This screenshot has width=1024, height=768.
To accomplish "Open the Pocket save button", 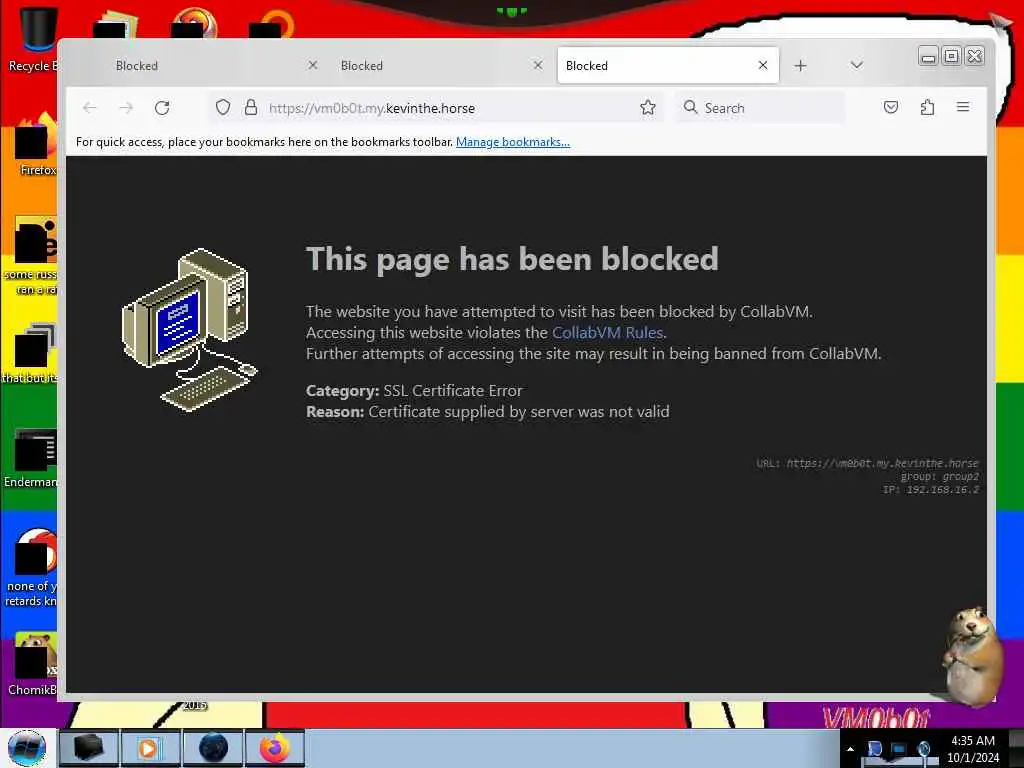I will coord(891,107).
